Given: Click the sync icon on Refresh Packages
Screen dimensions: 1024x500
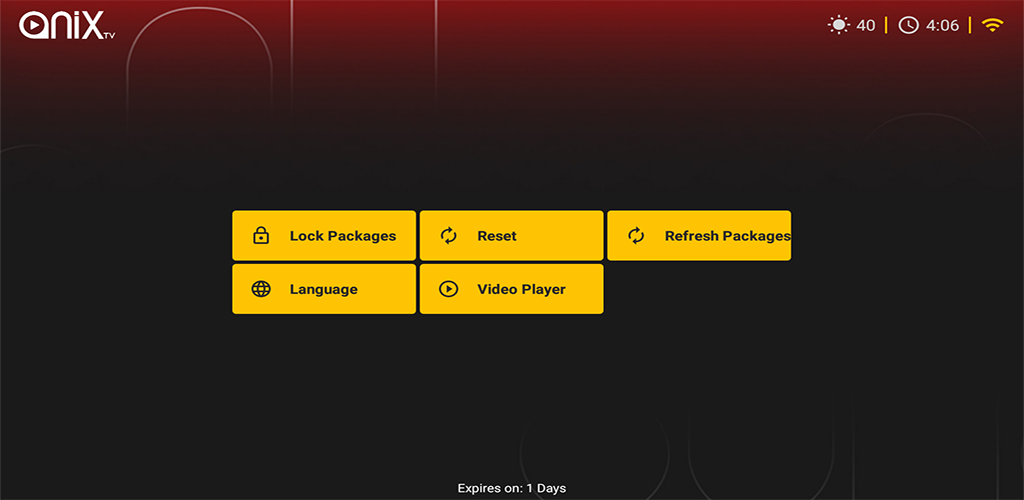Looking at the screenshot, I should pyautogui.click(x=636, y=236).
